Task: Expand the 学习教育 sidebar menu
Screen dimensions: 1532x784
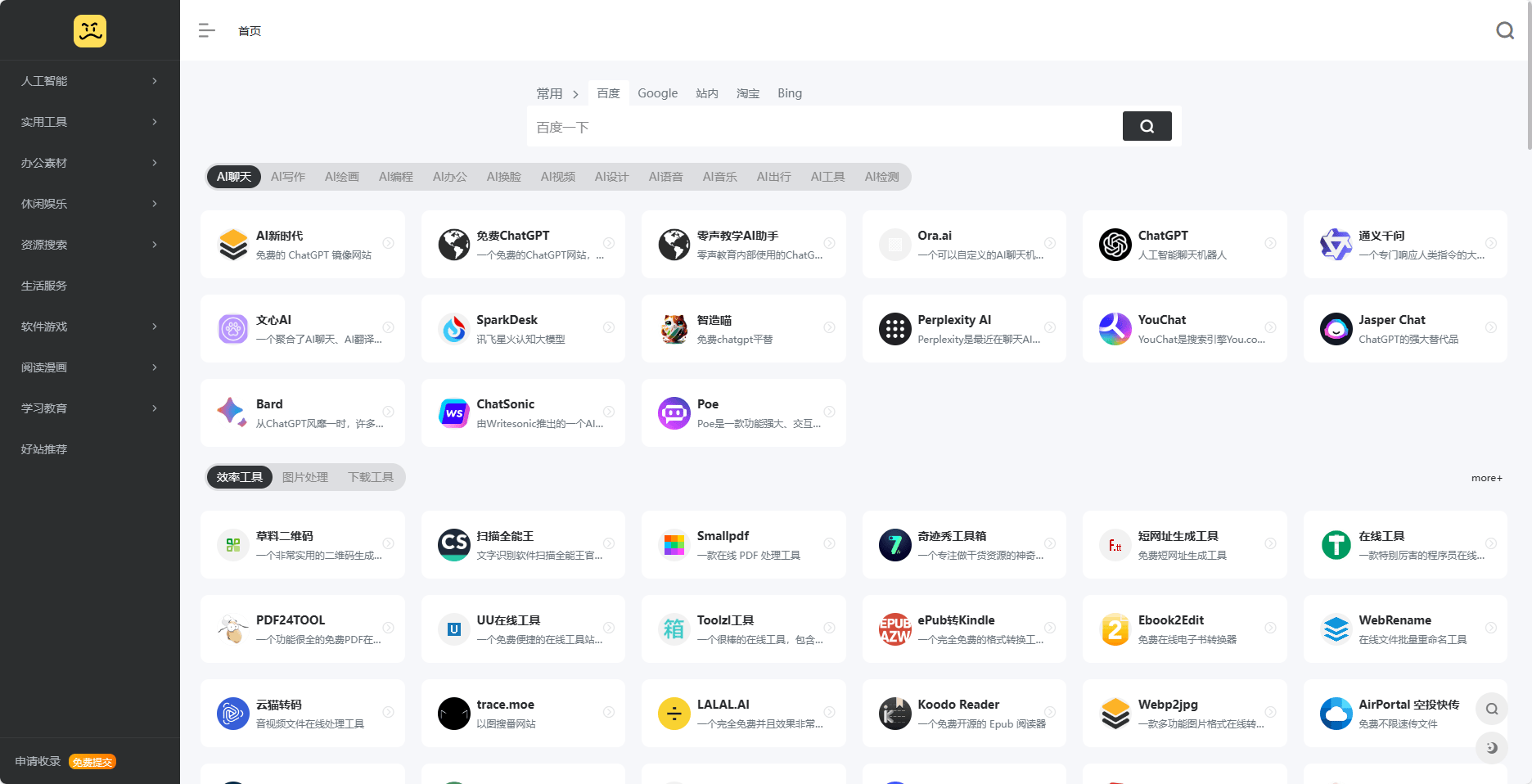Action: click(90, 408)
